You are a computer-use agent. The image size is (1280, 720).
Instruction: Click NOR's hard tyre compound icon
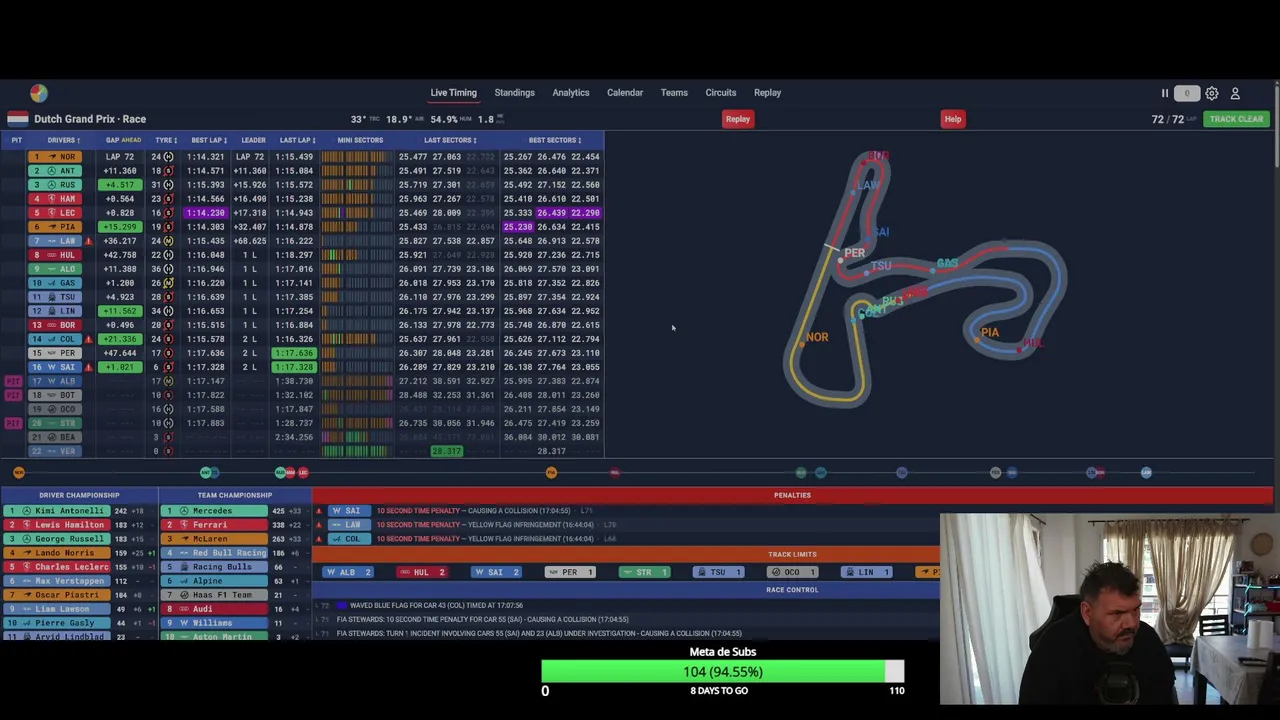168,157
